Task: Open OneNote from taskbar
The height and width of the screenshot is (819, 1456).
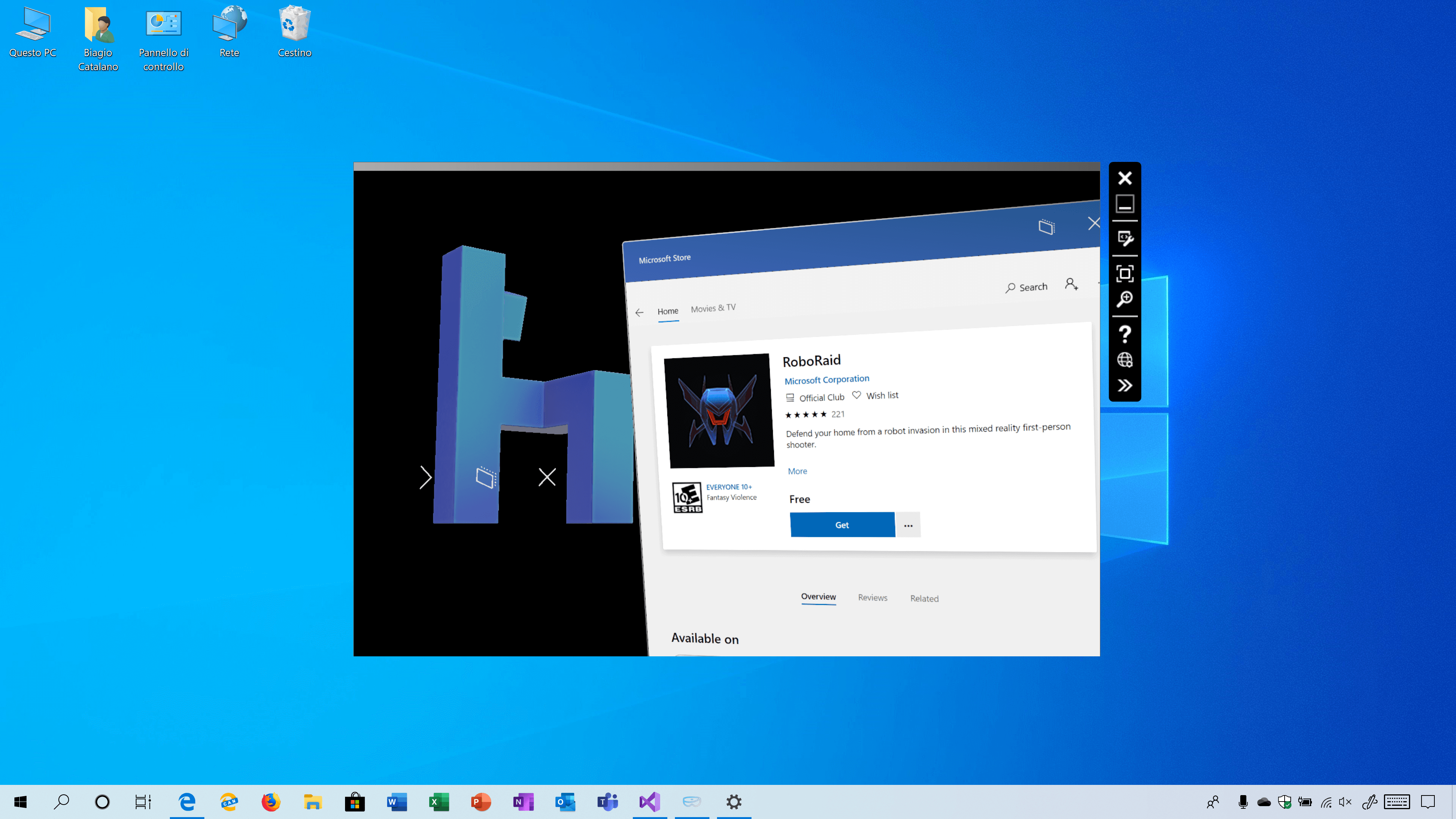Action: [x=523, y=802]
